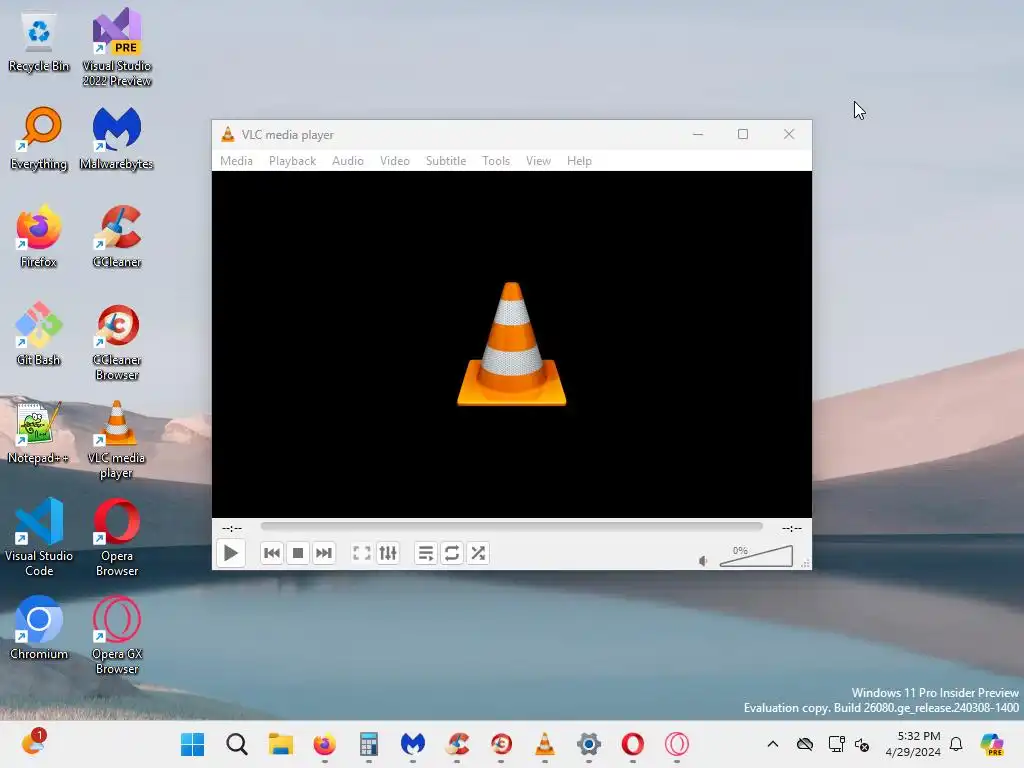Click the OneDrive tray icon

click(805, 744)
